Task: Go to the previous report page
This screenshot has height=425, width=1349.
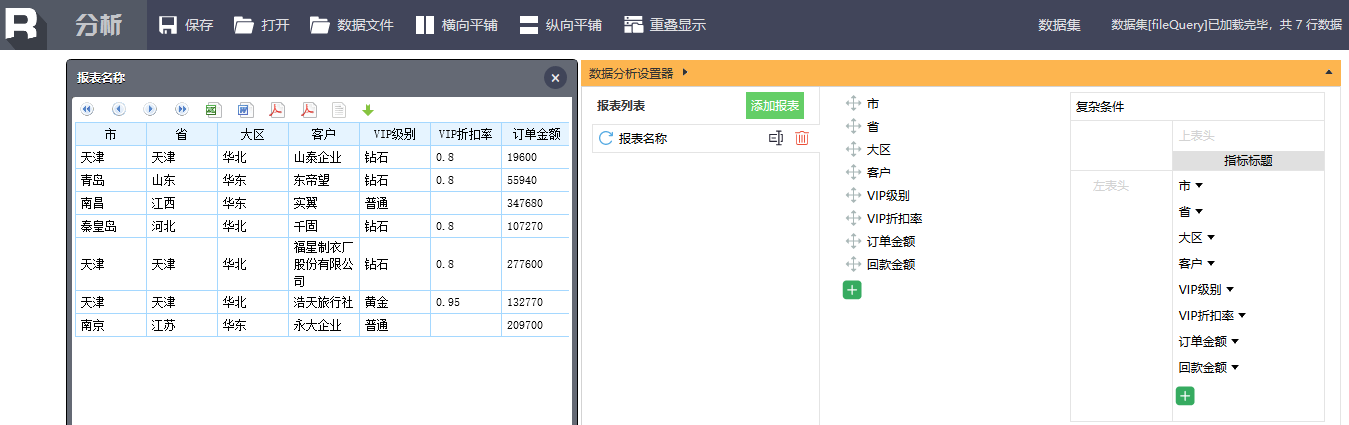Action: point(119,109)
